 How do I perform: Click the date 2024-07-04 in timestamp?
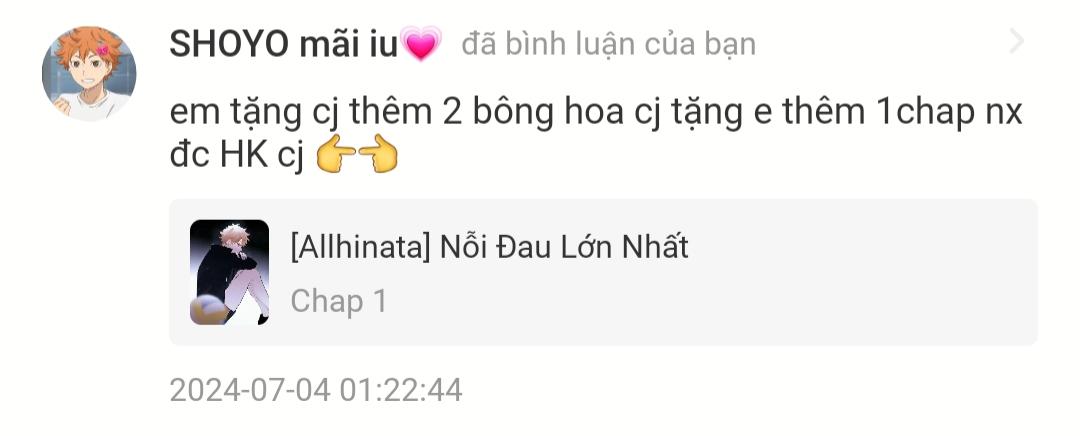coord(250,390)
